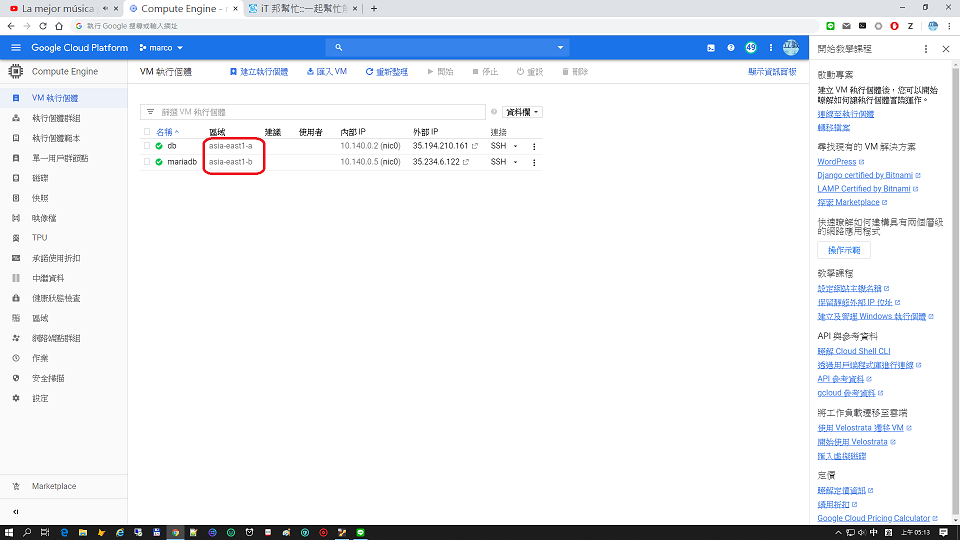Open the user account avatar
This screenshot has width=960, height=540.
[x=790, y=48]
